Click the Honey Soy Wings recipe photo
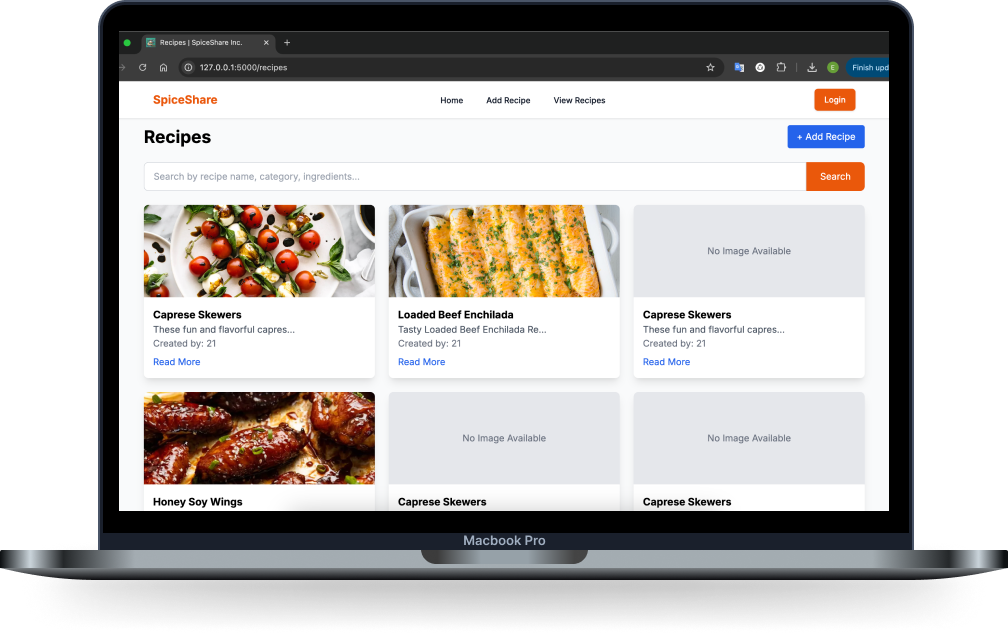 coord(259,438)
